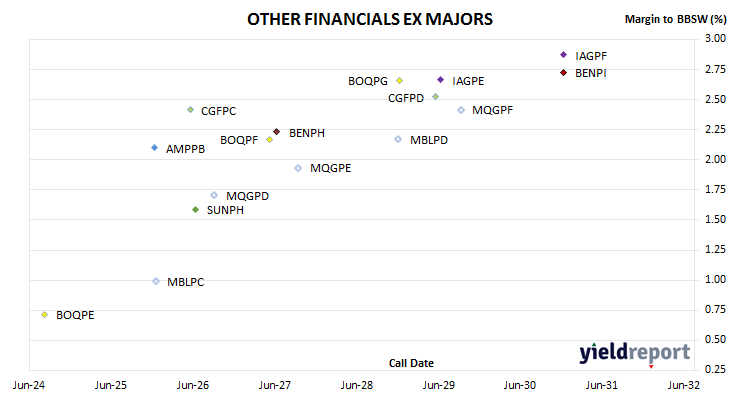The width and height of the screenshot is (730, 399).
Task: Click the BOQPG yellow diamond marker
Action: [399, 81]
